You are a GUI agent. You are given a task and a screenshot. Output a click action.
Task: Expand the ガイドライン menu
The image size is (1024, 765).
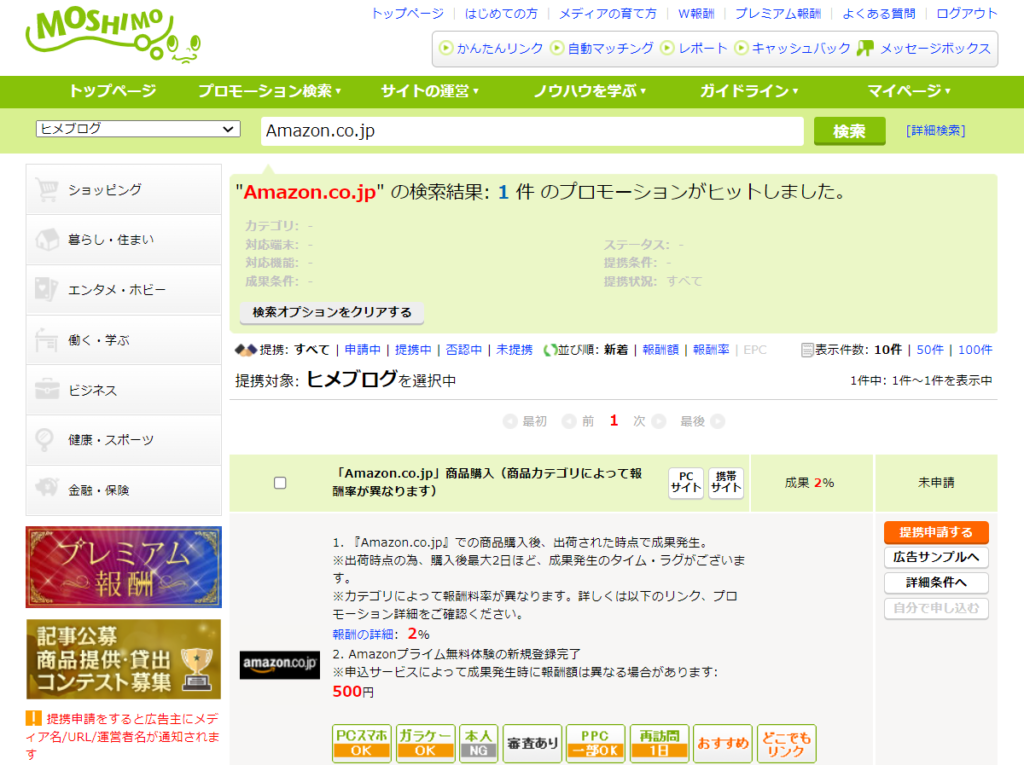click(748, 91)
